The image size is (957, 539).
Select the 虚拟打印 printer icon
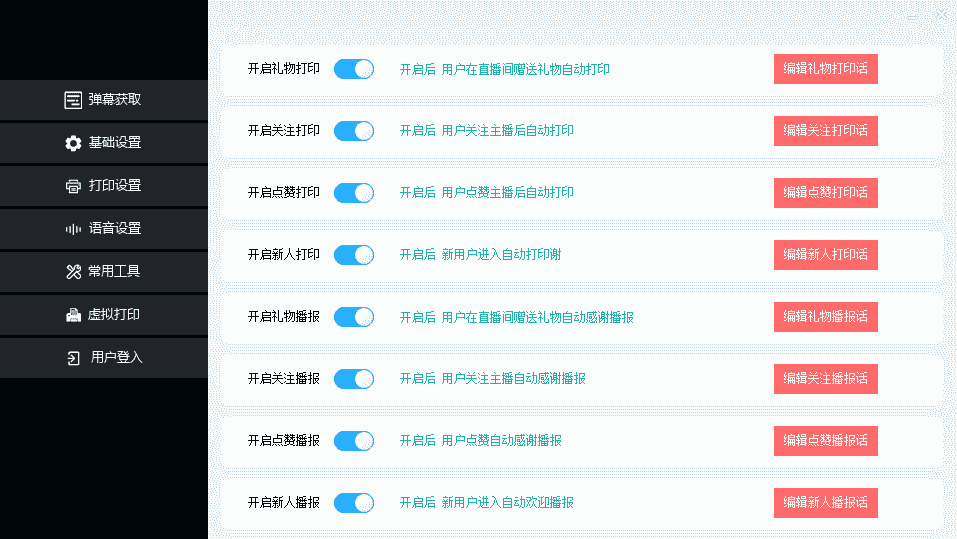pos(73,315)
